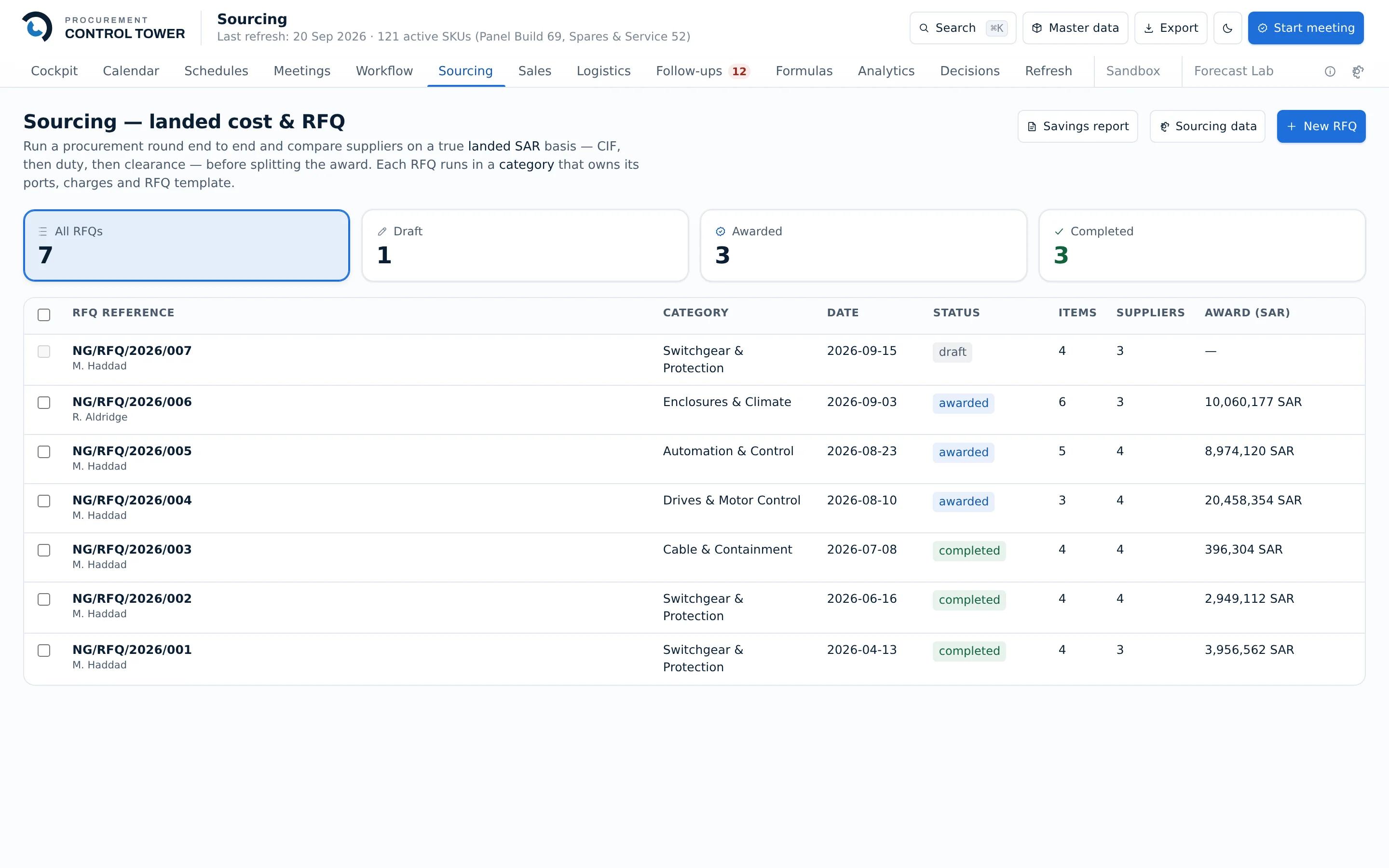Open RFQ NG/RFQ/2026/007

132,351
